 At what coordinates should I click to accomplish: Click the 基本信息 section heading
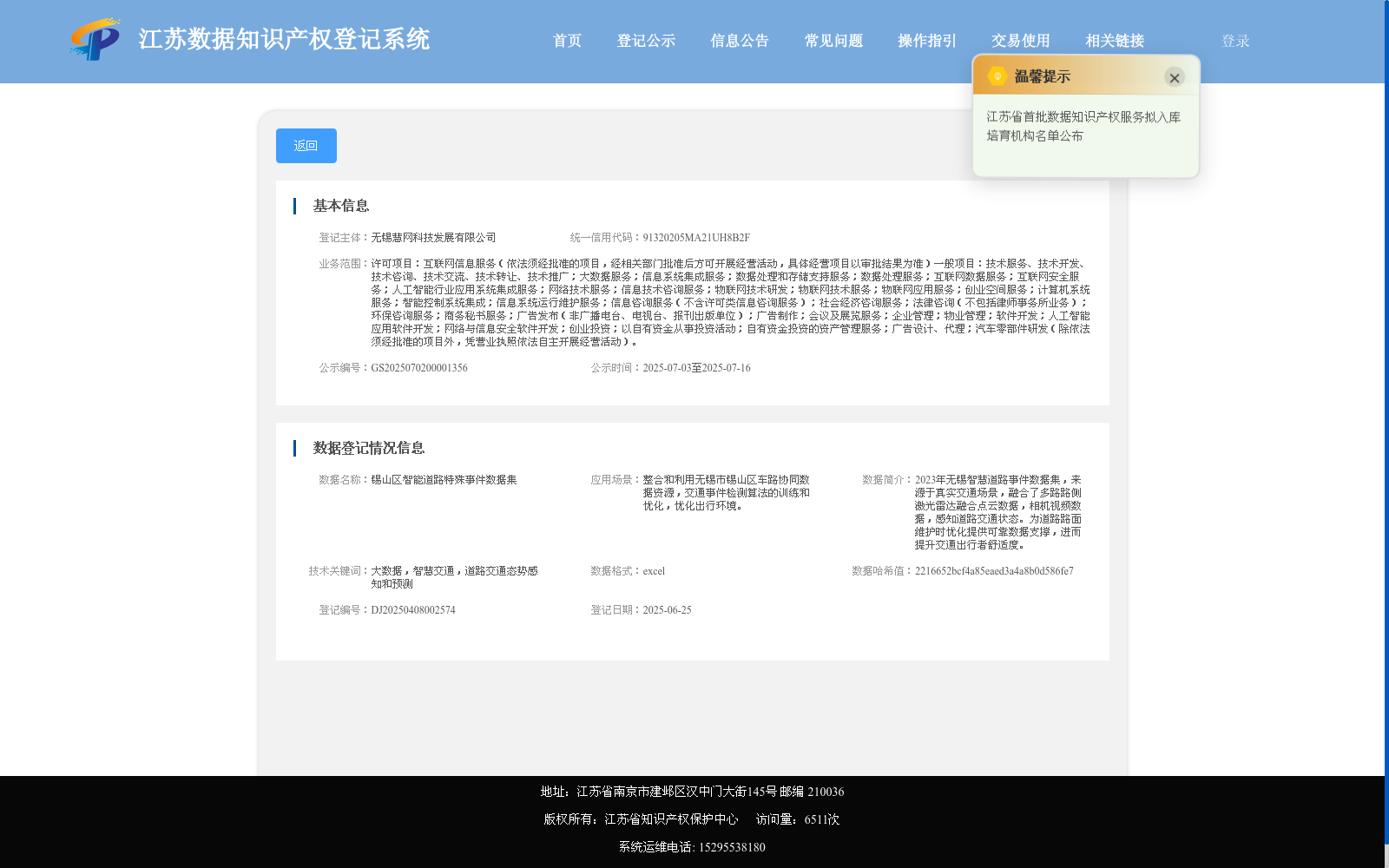pos(340,206)
